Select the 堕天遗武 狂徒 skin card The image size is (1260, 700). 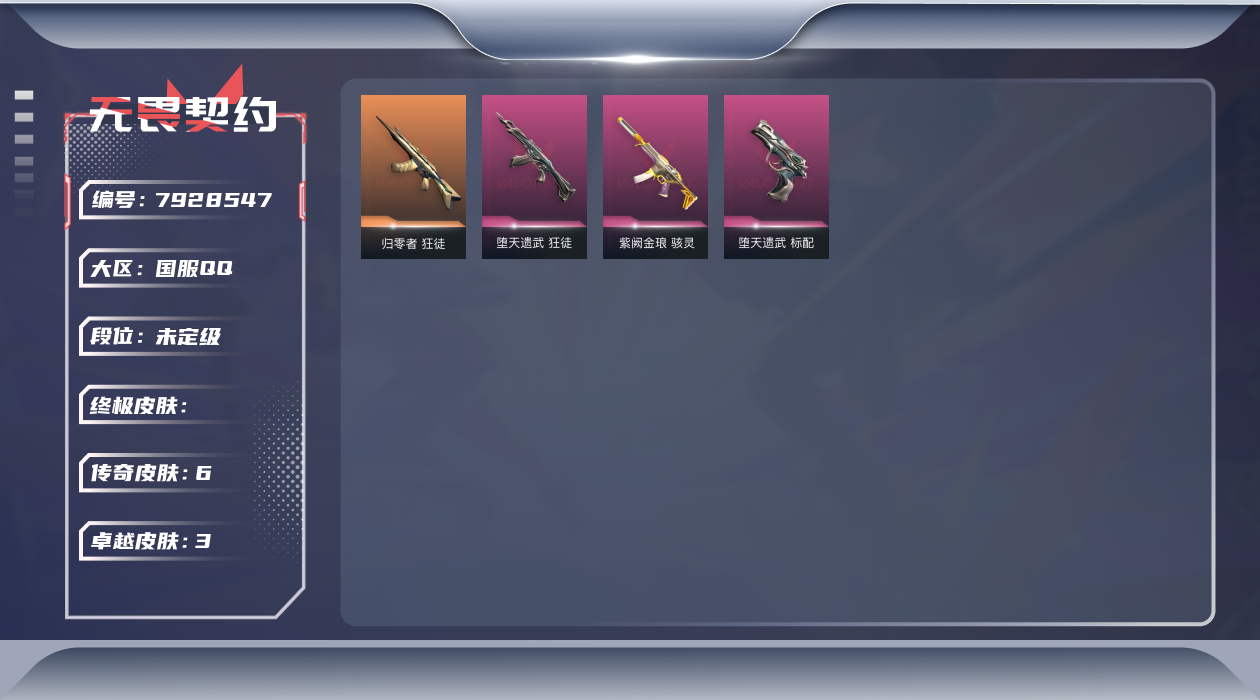(534, 177)
